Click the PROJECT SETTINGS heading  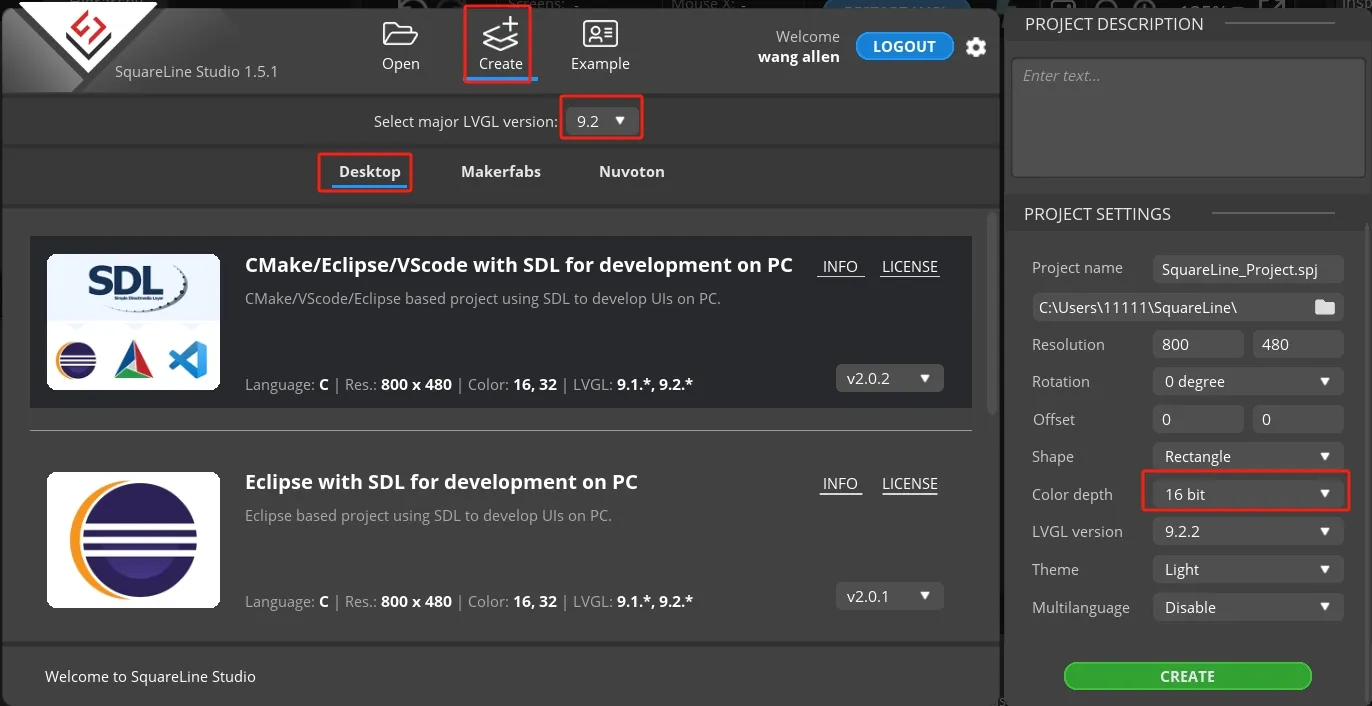pos(1097,214)
